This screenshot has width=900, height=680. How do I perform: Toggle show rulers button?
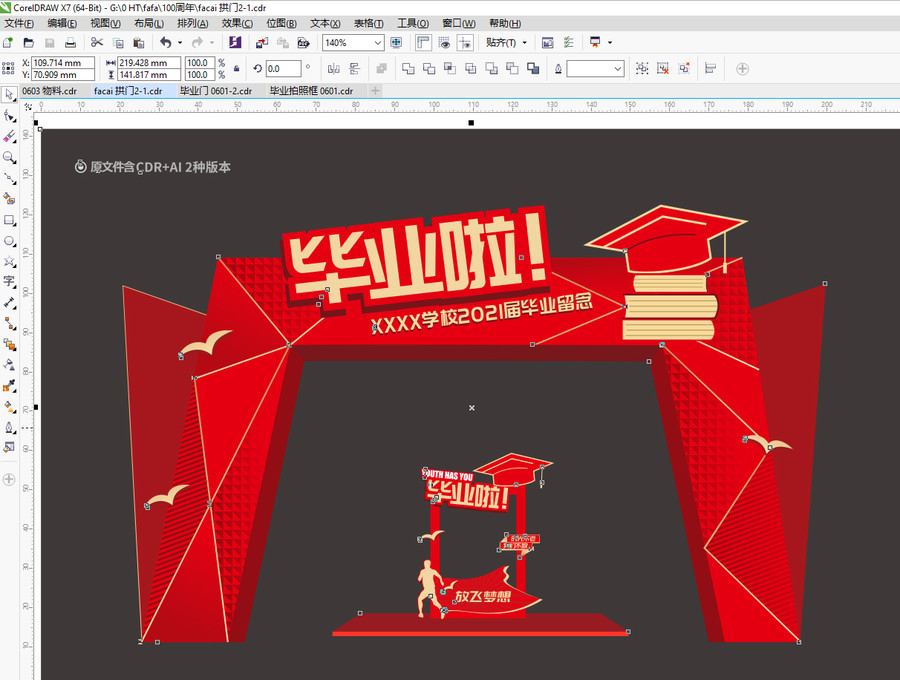[x=423, y=42]
